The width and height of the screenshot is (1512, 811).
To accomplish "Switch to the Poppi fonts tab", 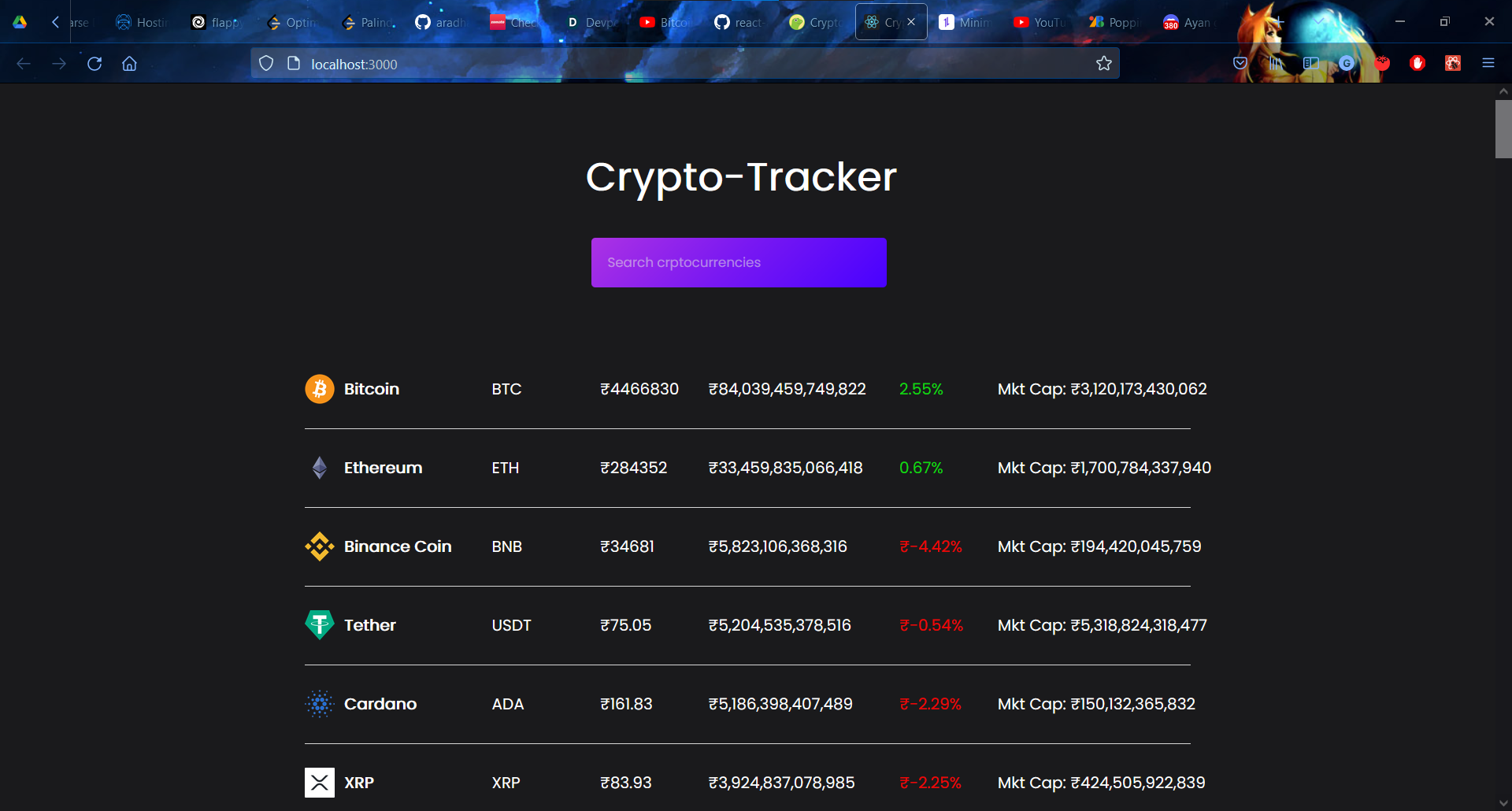I will (1116, 22).
